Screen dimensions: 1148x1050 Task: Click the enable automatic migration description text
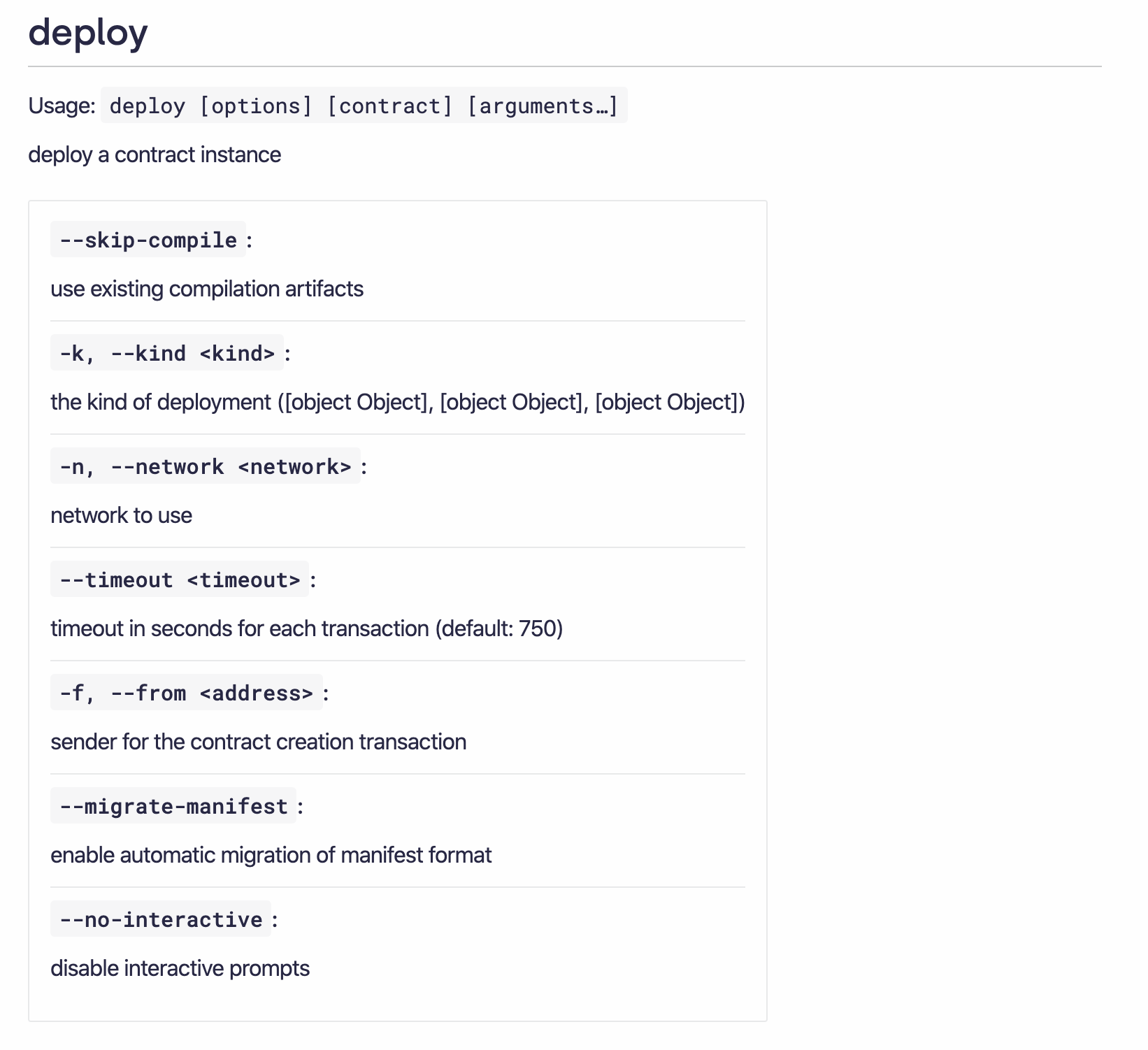[x=271, y=855]
